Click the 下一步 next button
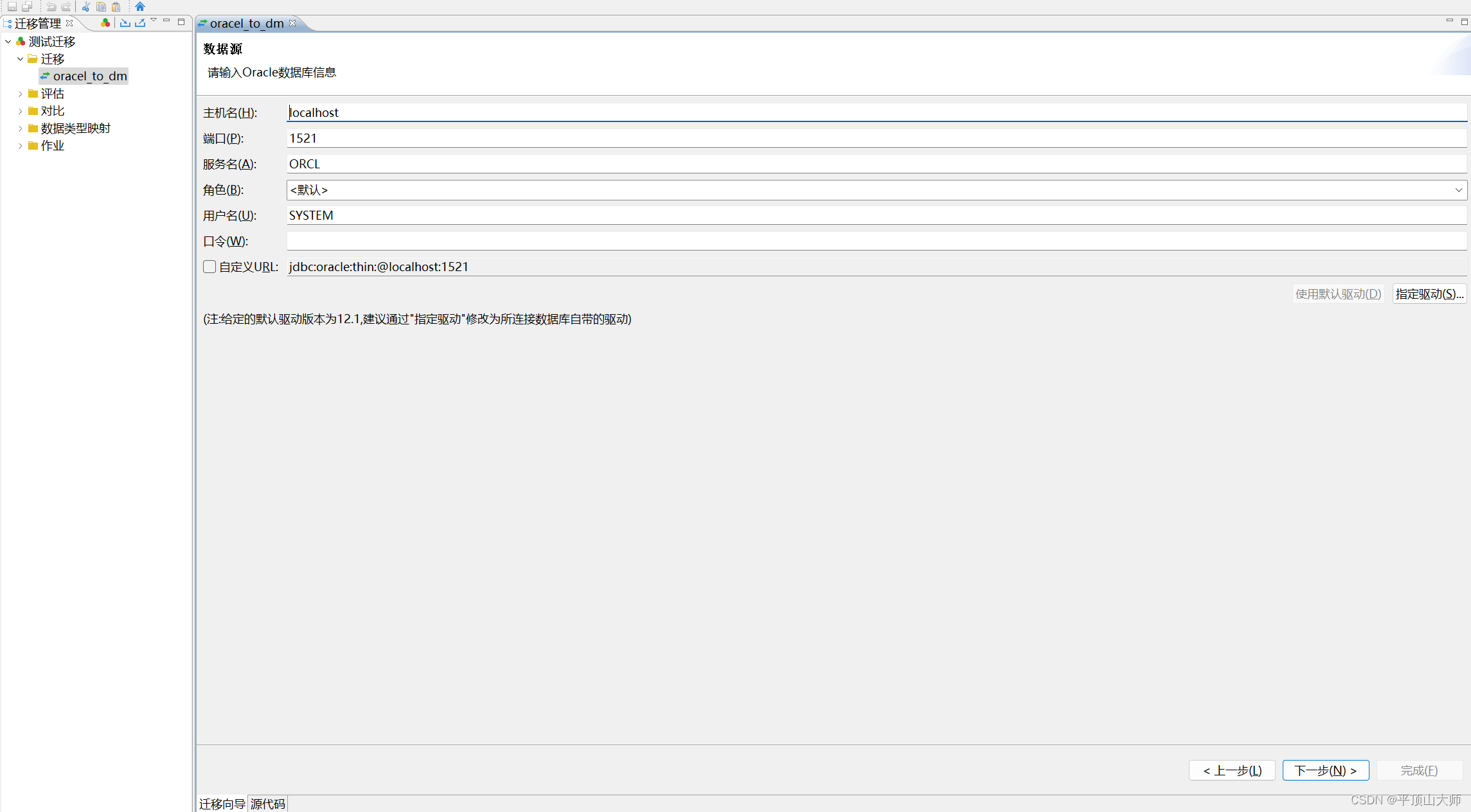The width and height of the screenshot is (1471, 812). point(1325,770)
